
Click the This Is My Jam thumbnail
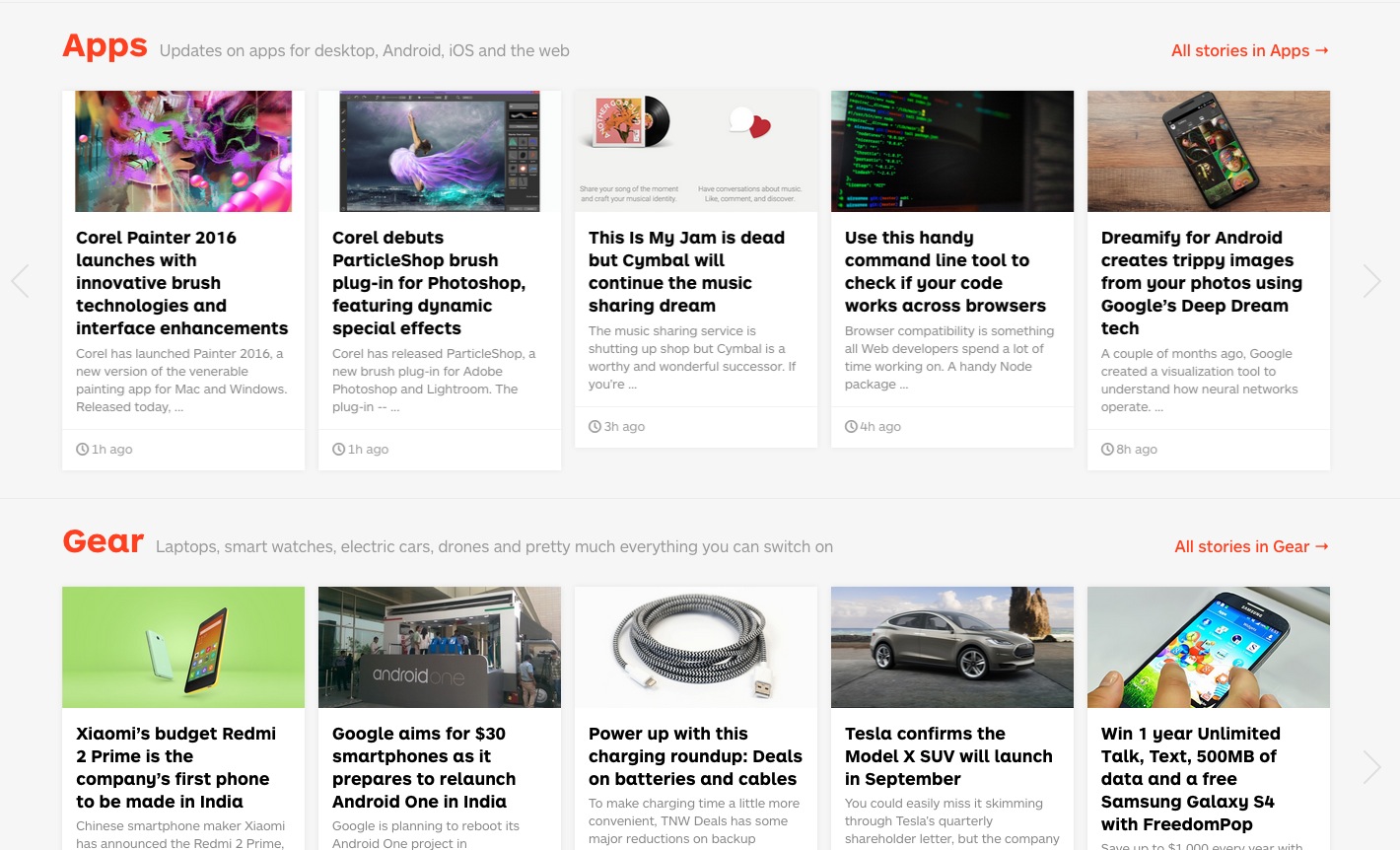pyautogui.click(x=696, y=152)
